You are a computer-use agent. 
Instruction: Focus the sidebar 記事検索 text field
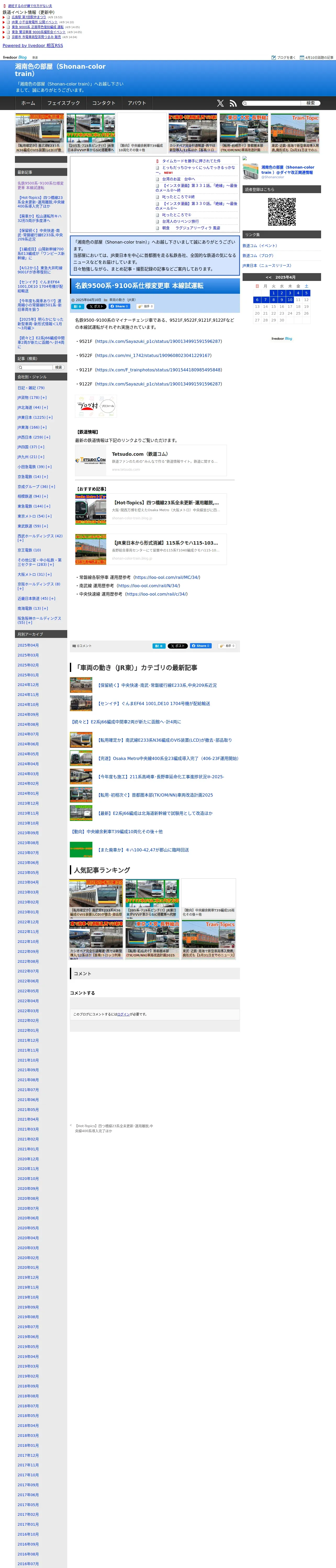[35, 368]
